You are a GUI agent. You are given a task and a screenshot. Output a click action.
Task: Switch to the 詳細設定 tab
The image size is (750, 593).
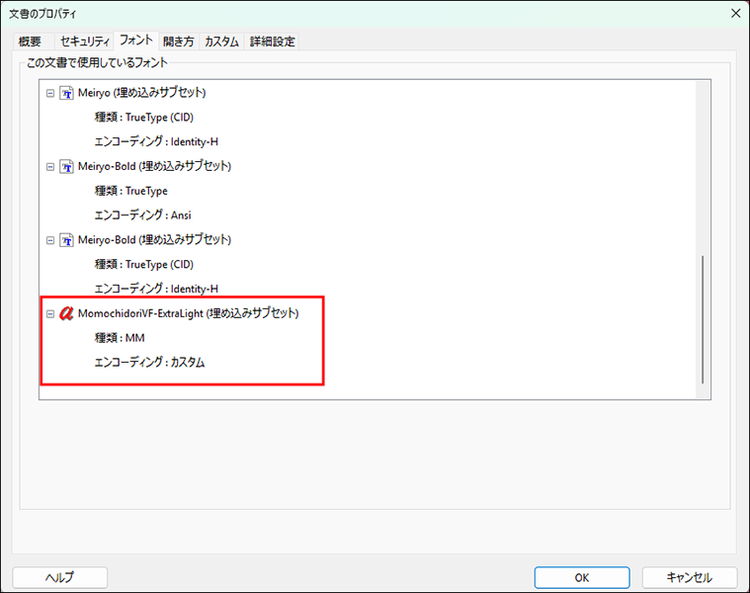[x=272, y=42]
